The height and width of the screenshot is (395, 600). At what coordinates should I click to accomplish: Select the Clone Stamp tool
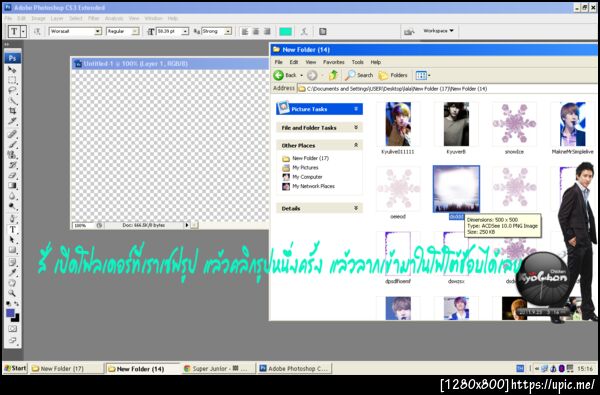12,155
